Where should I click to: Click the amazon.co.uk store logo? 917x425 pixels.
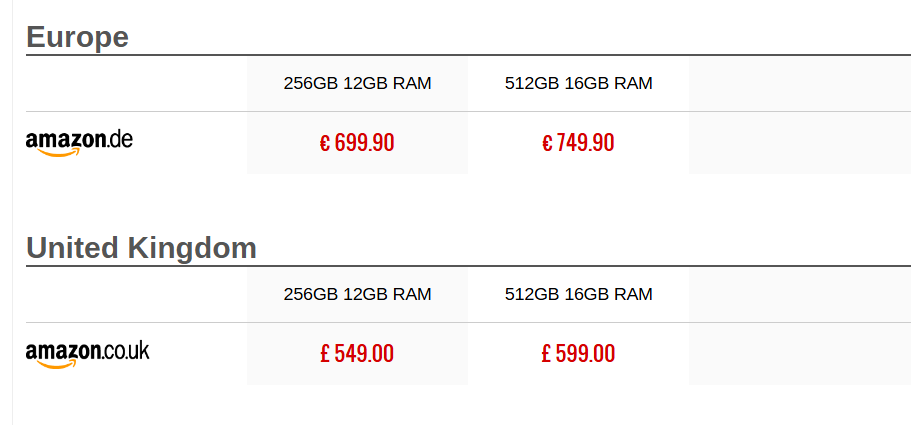(x=87, y=353)
